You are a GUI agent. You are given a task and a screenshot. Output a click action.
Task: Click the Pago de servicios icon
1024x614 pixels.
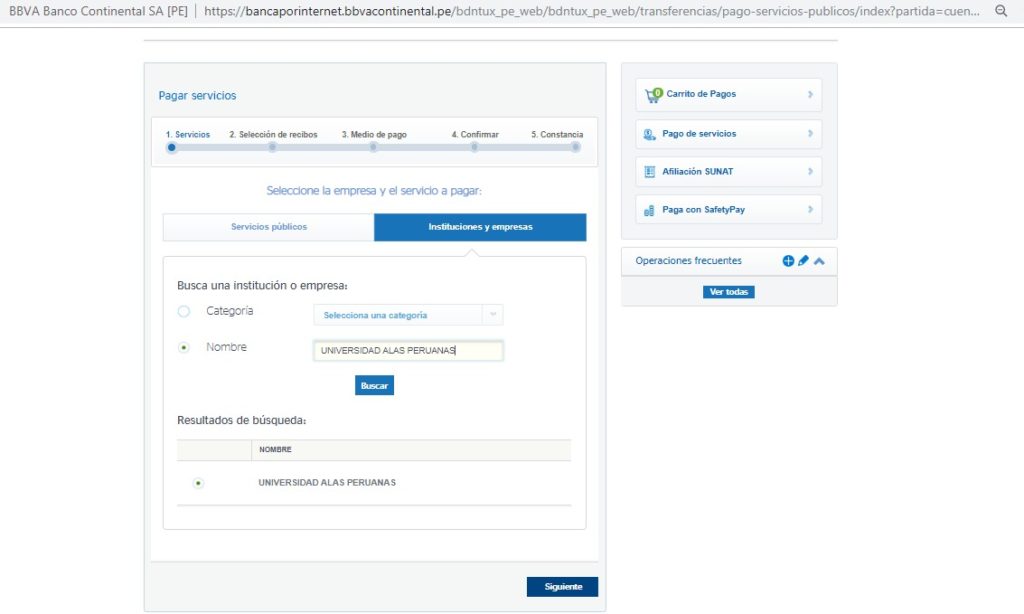coord(649,134)
